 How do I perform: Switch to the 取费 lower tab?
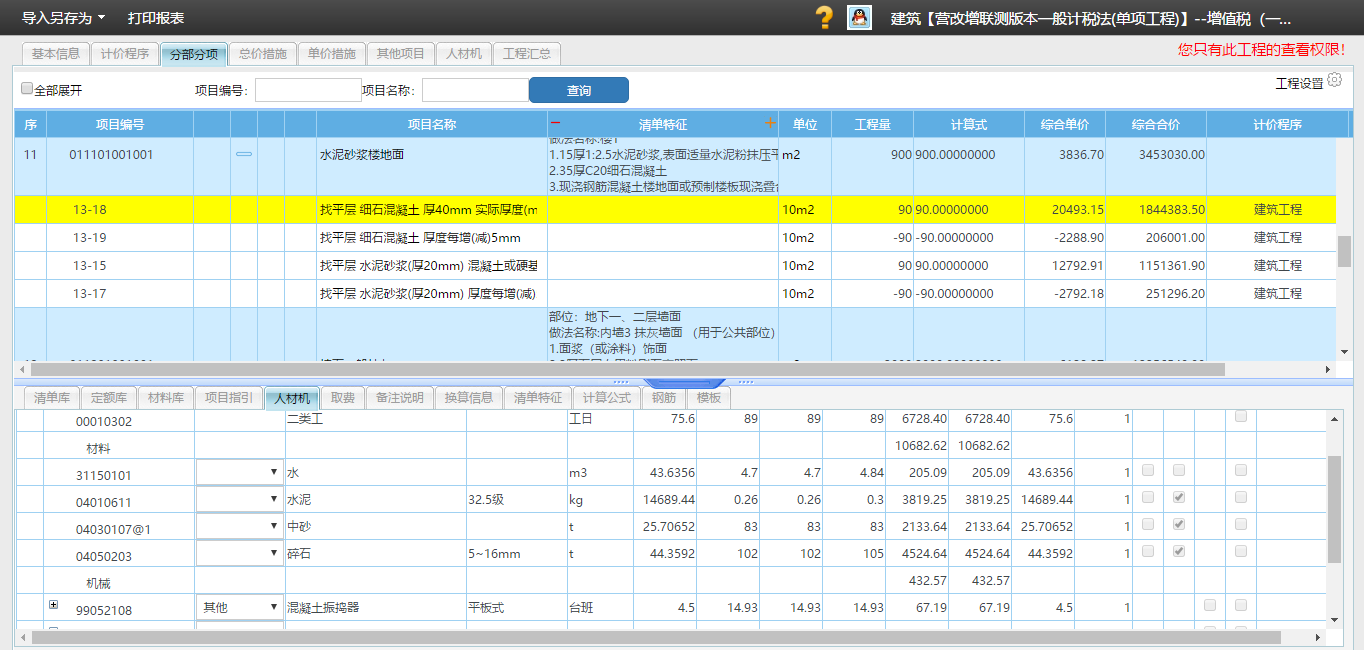coord(343,398)
